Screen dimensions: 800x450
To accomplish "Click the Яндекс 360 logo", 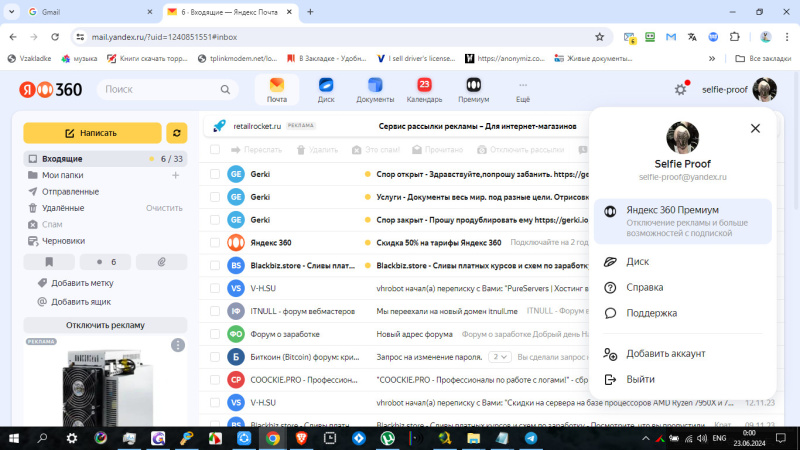I will pyautogui.click(x=51, y=90).
